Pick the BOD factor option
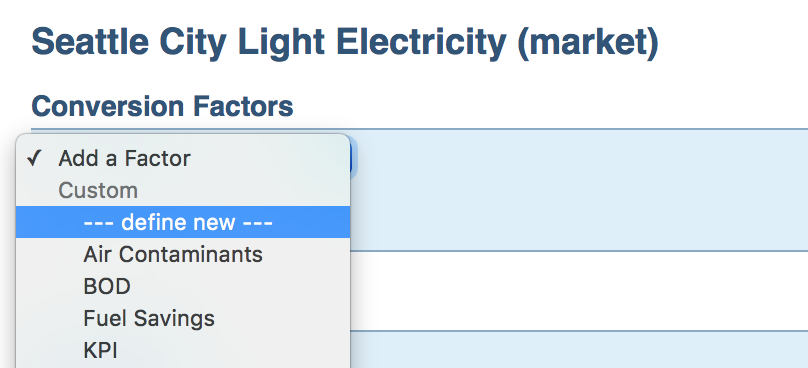Screen dimensions: 808x368 (107, 286)
